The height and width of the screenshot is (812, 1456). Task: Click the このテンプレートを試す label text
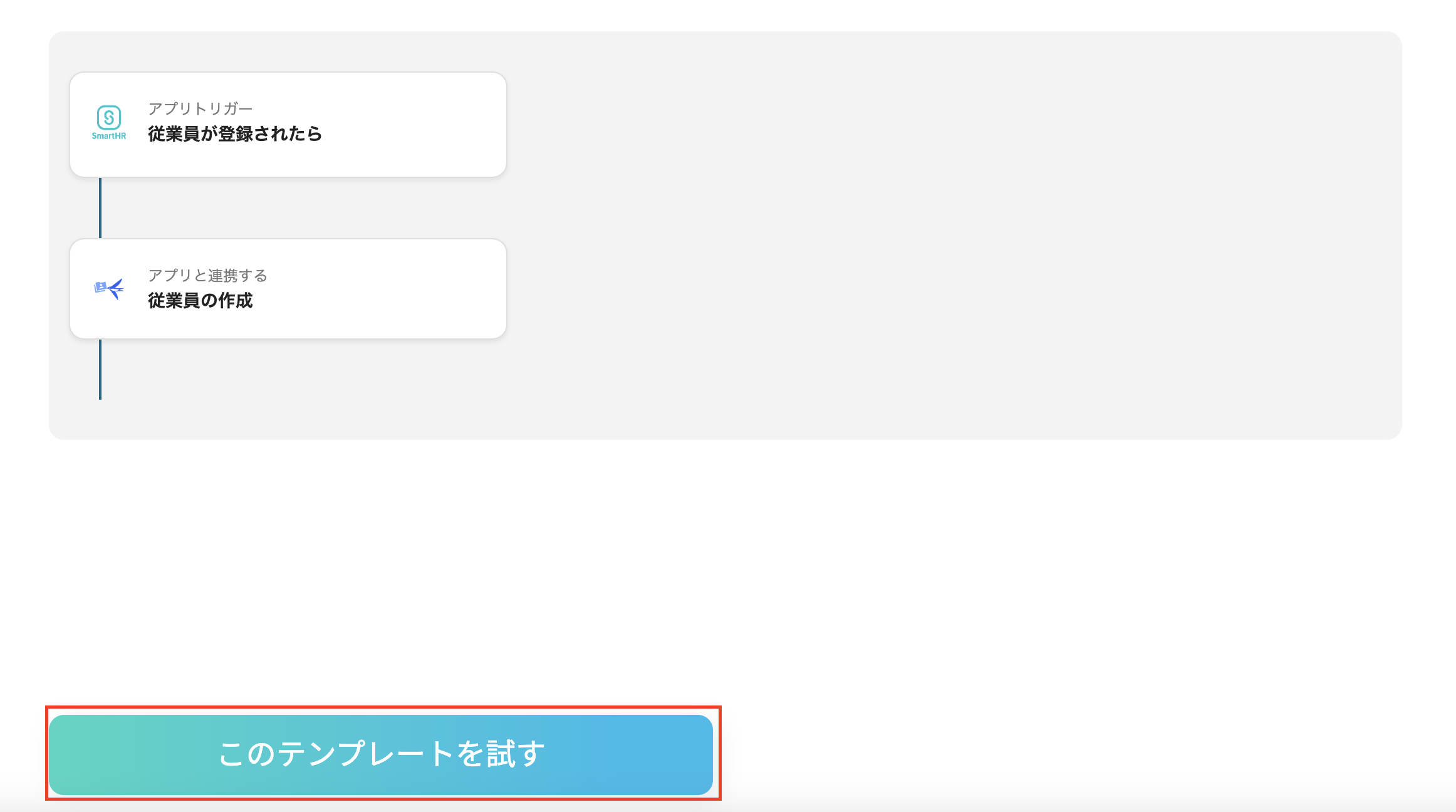(x=382, y=754)
